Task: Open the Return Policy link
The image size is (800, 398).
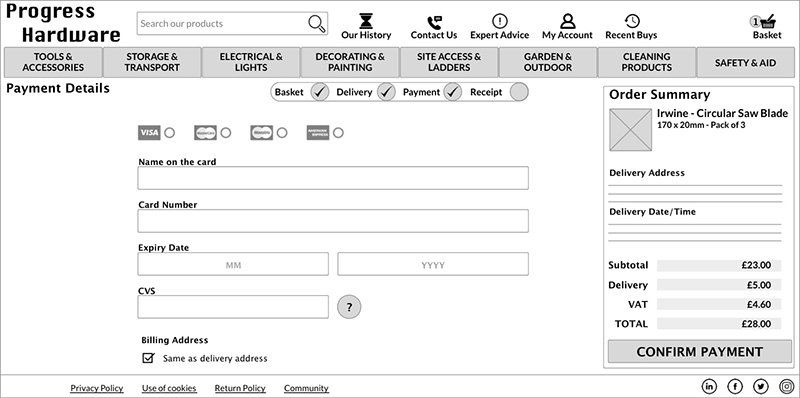Action: tap(240, 388)
